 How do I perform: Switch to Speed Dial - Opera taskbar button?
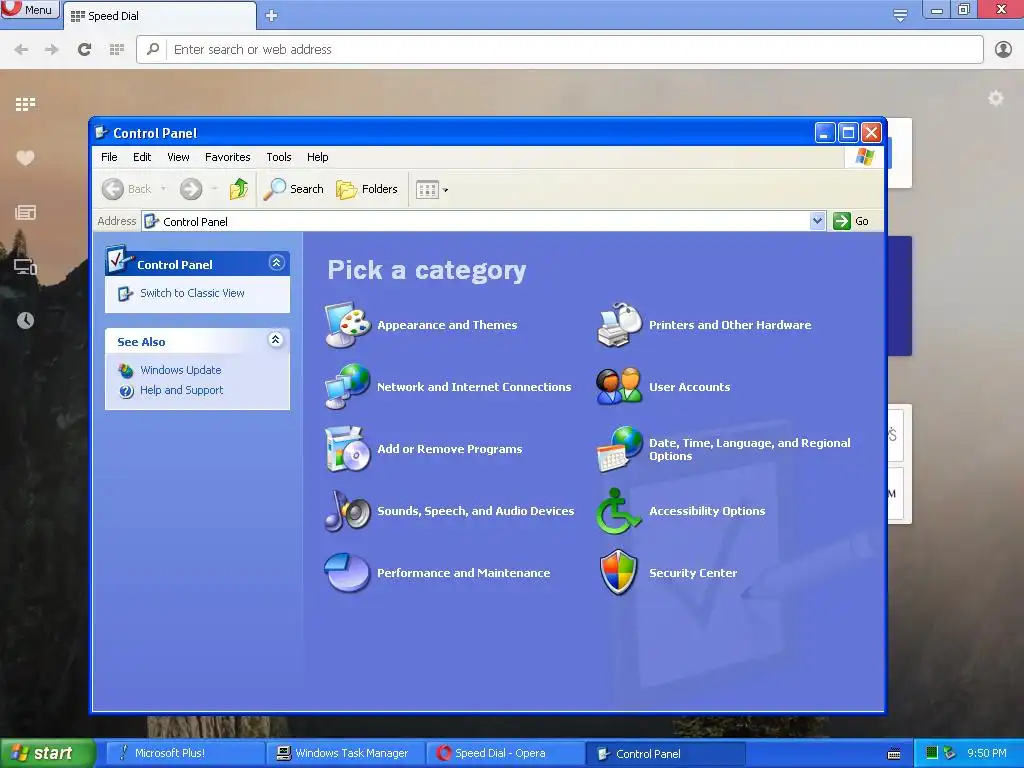(506, 753)
